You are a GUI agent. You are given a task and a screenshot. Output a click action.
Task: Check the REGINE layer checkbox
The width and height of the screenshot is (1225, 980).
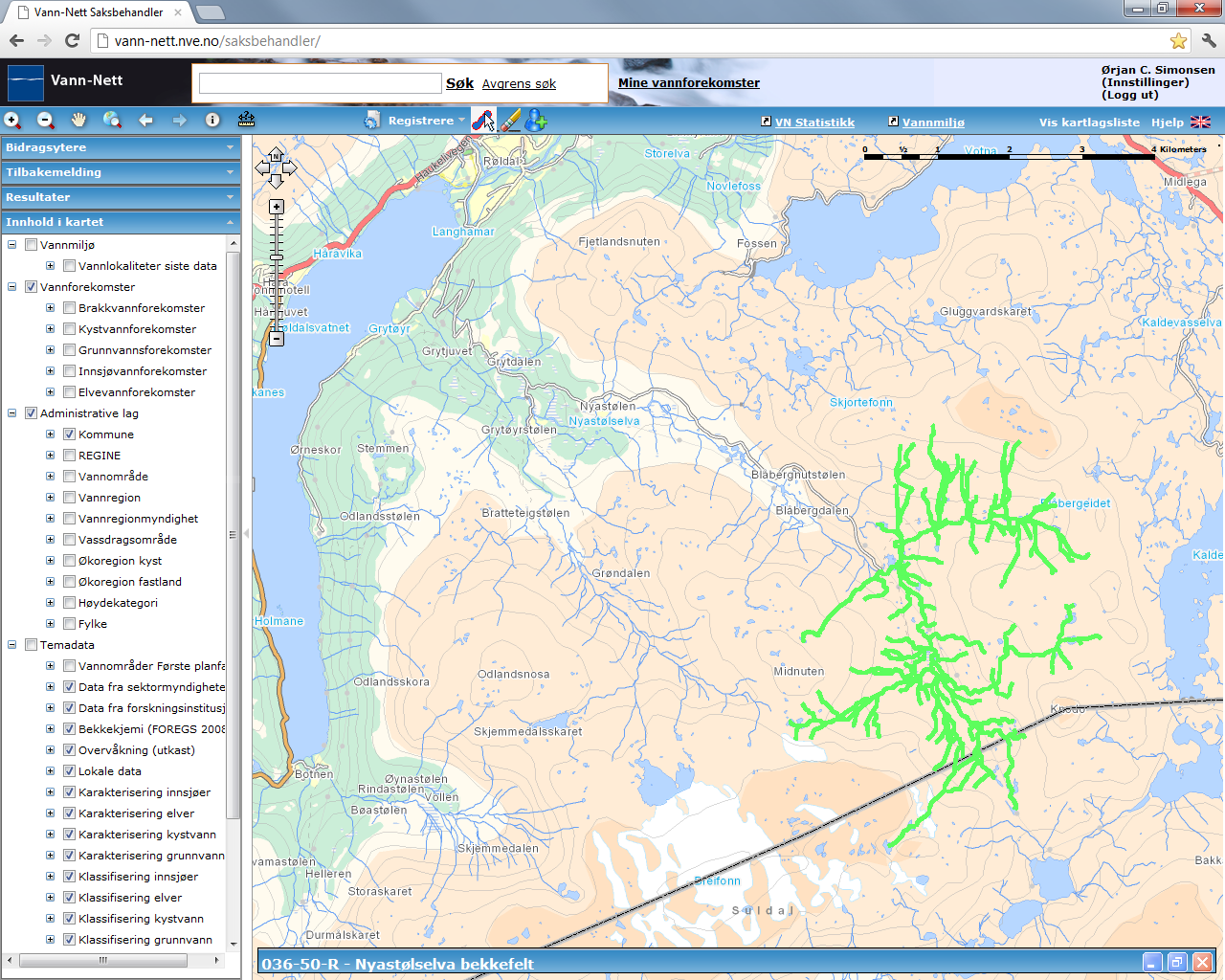69,456
